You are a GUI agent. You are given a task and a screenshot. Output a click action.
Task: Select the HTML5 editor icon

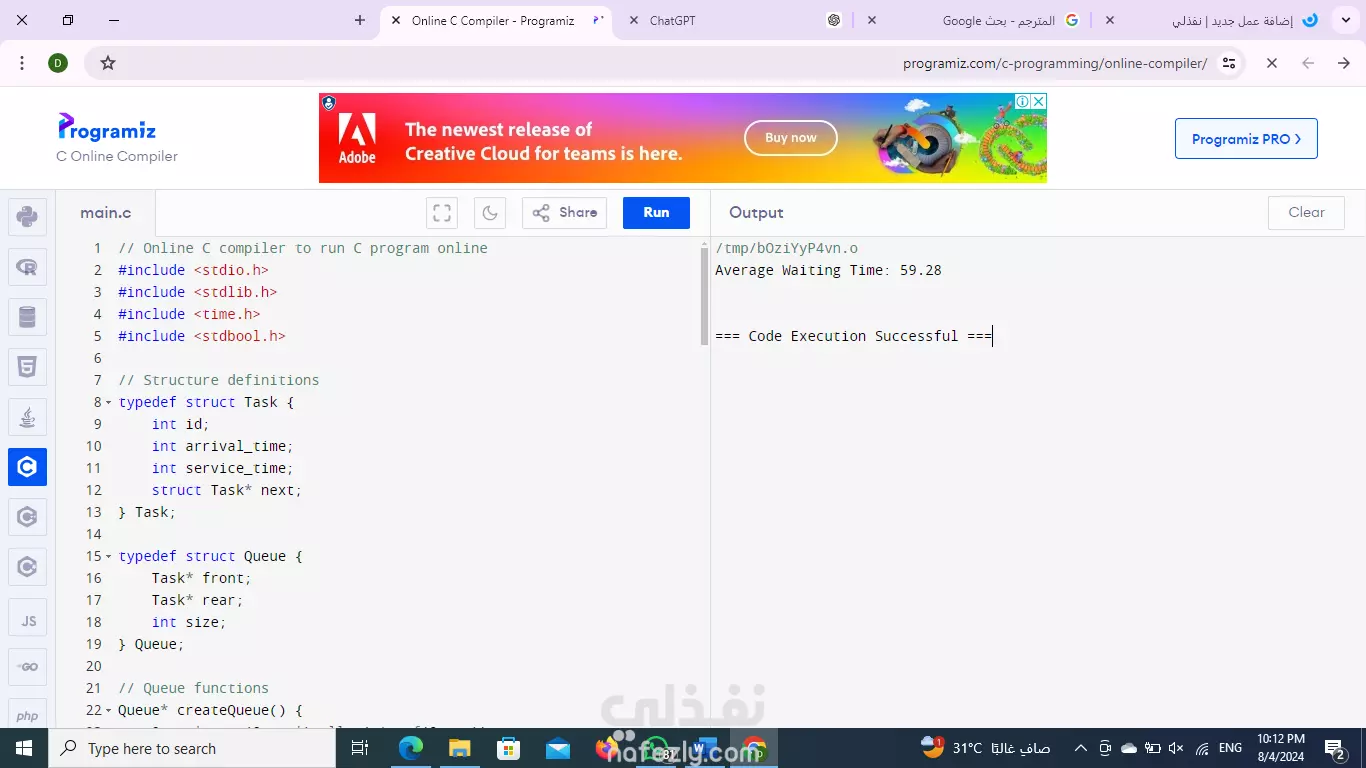click(x=27, y=367)
